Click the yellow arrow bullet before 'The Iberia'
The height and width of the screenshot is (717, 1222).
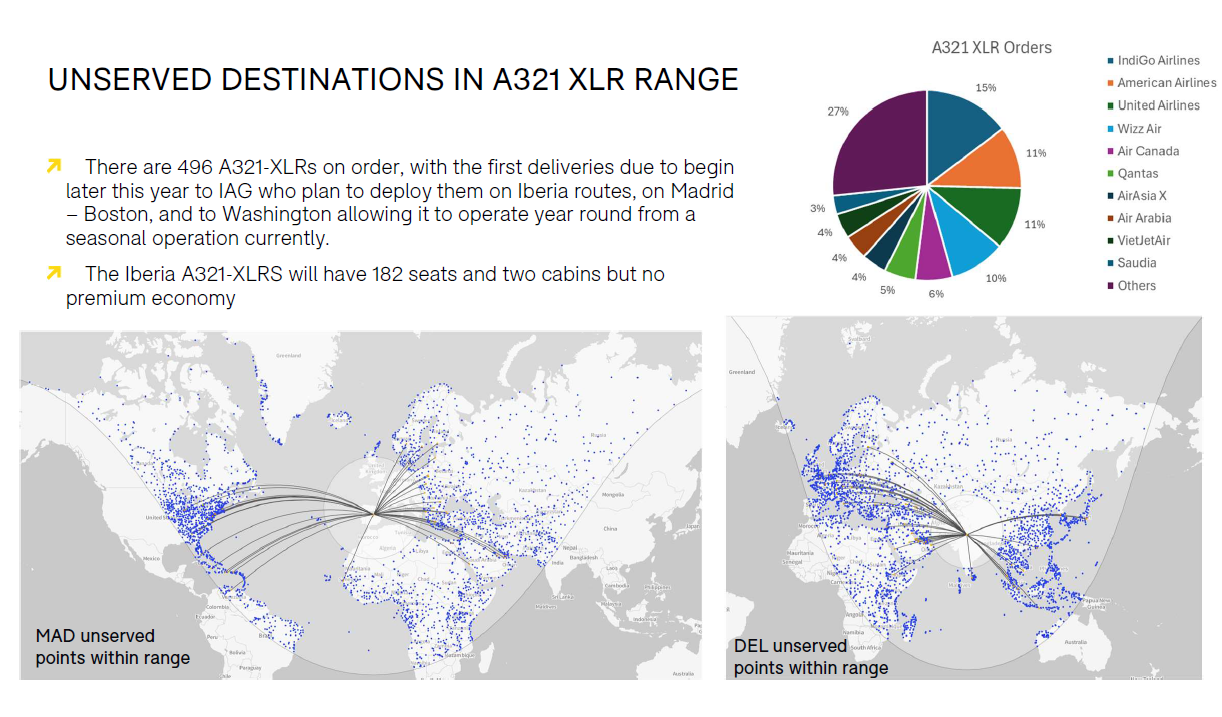(x=54, y=273)
